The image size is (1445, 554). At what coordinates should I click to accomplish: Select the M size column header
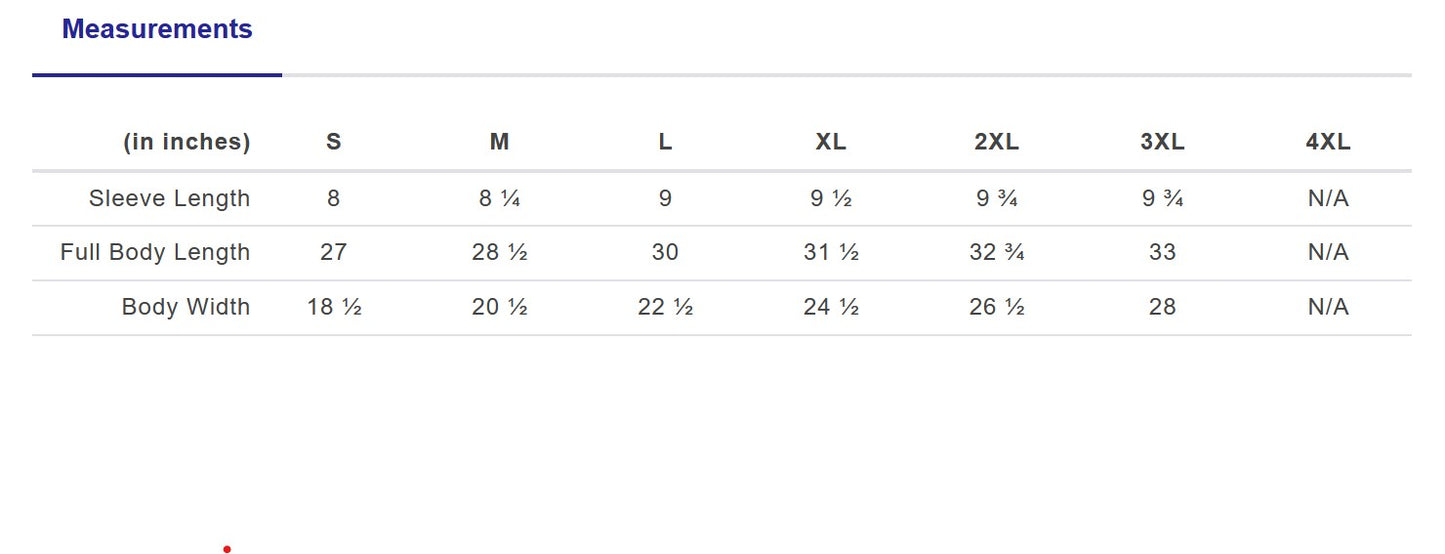pos(500,142)
